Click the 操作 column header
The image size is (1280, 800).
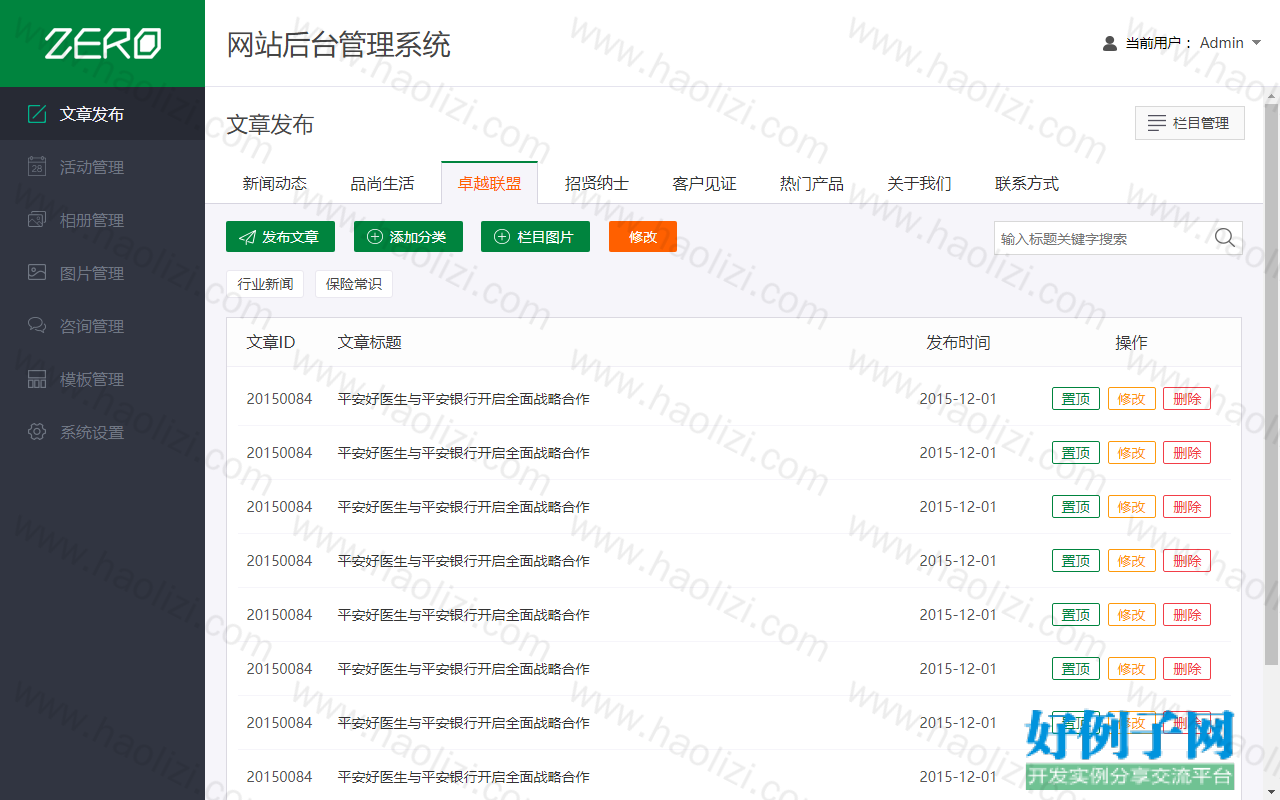click(1131, 342)
